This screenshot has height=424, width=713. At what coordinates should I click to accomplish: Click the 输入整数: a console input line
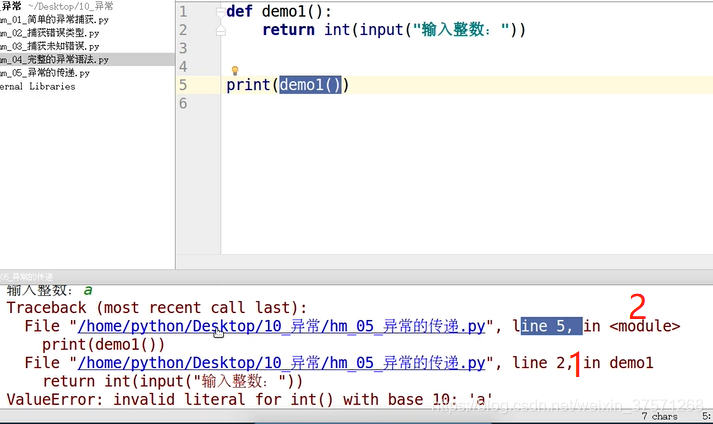point(50,290)
